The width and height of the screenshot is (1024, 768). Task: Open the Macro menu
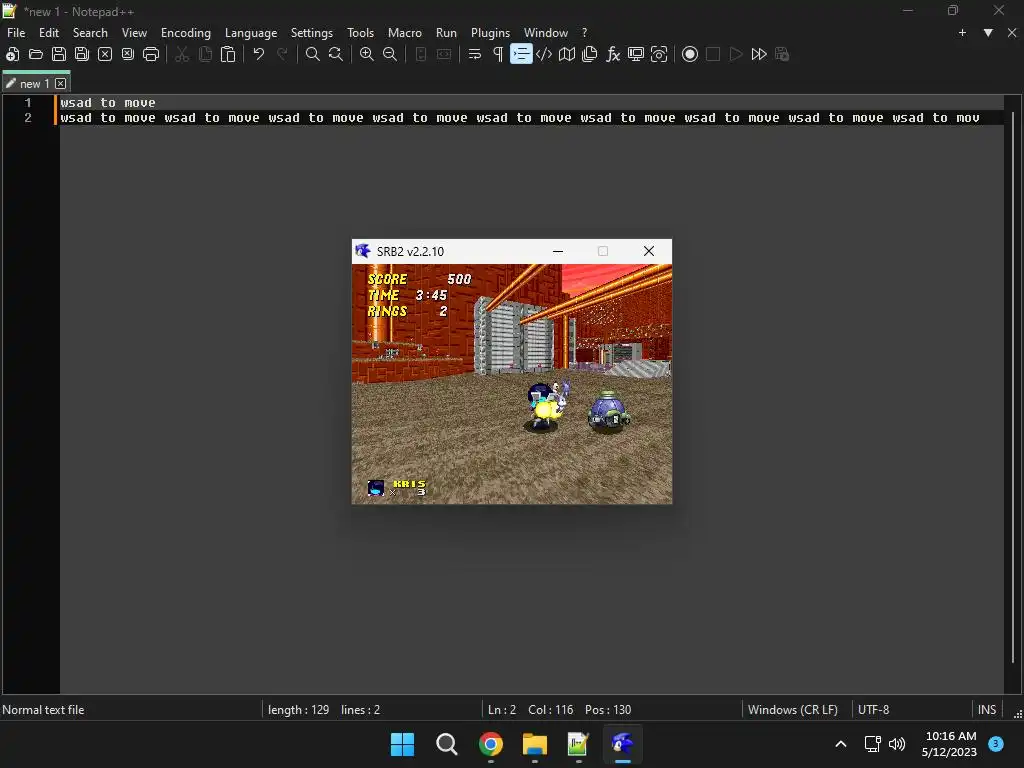(x=405, y=33)
